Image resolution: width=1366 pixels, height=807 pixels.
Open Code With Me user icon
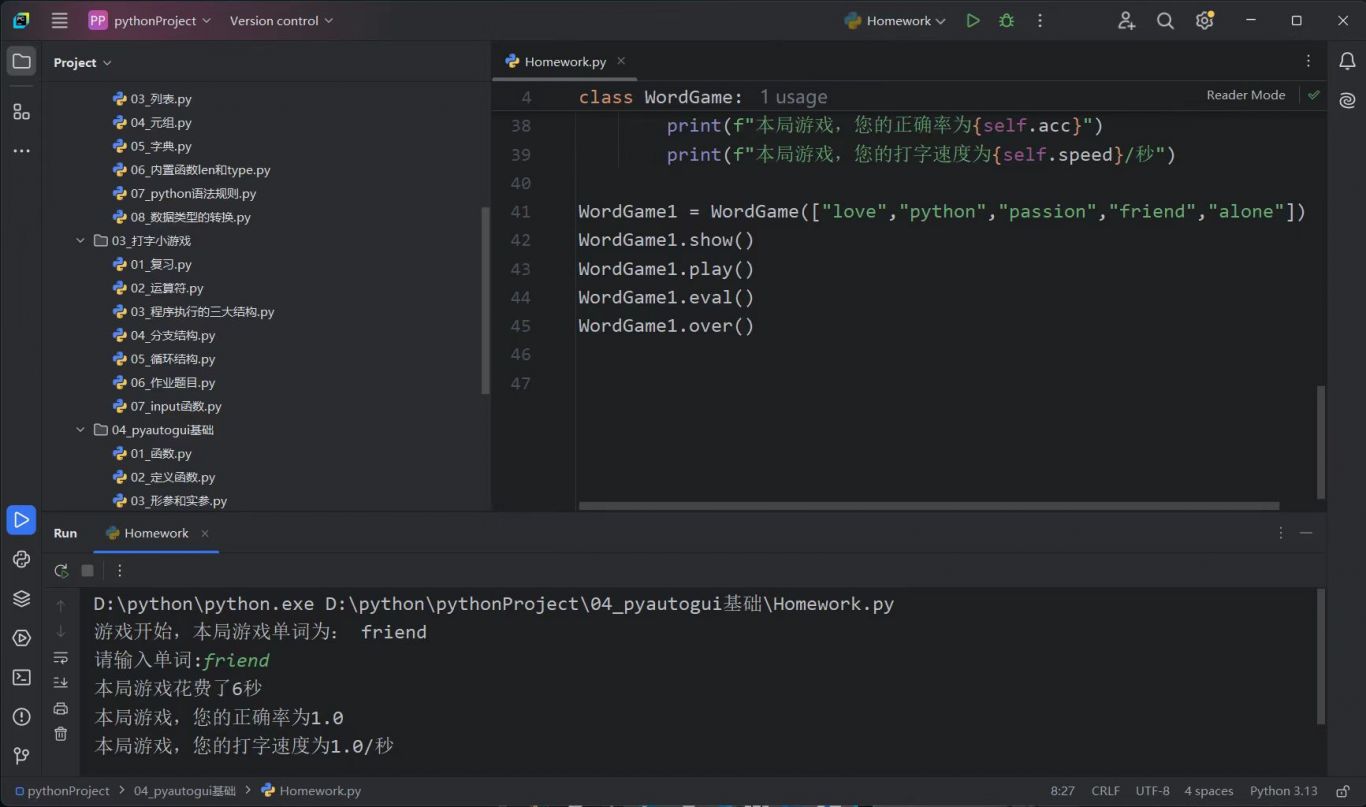click(1126, 20)
